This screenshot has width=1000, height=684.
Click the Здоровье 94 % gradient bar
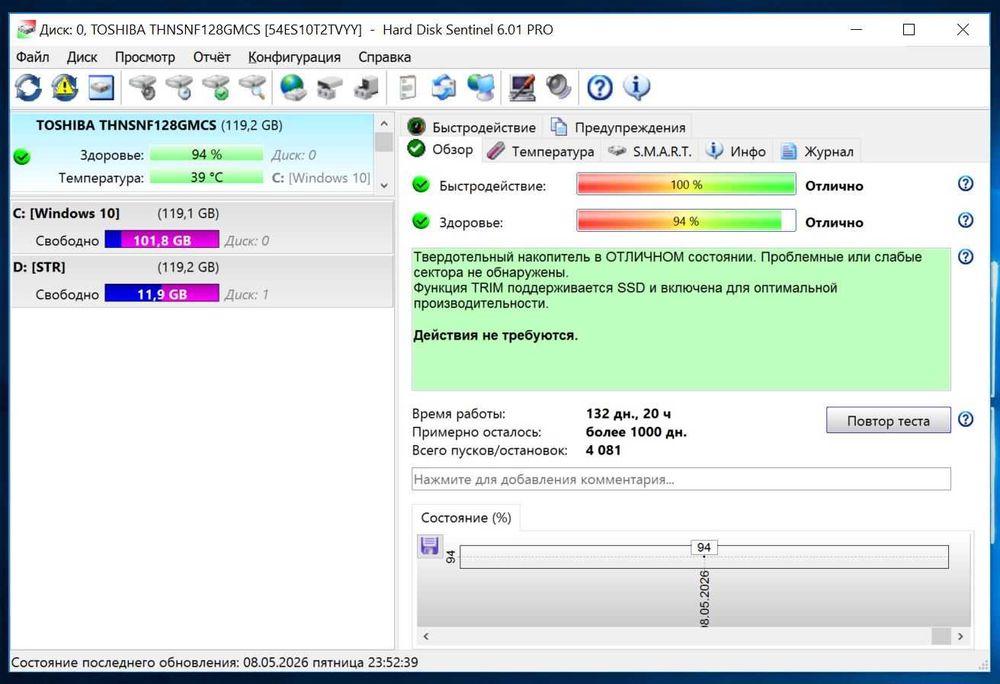click(686, 221)
